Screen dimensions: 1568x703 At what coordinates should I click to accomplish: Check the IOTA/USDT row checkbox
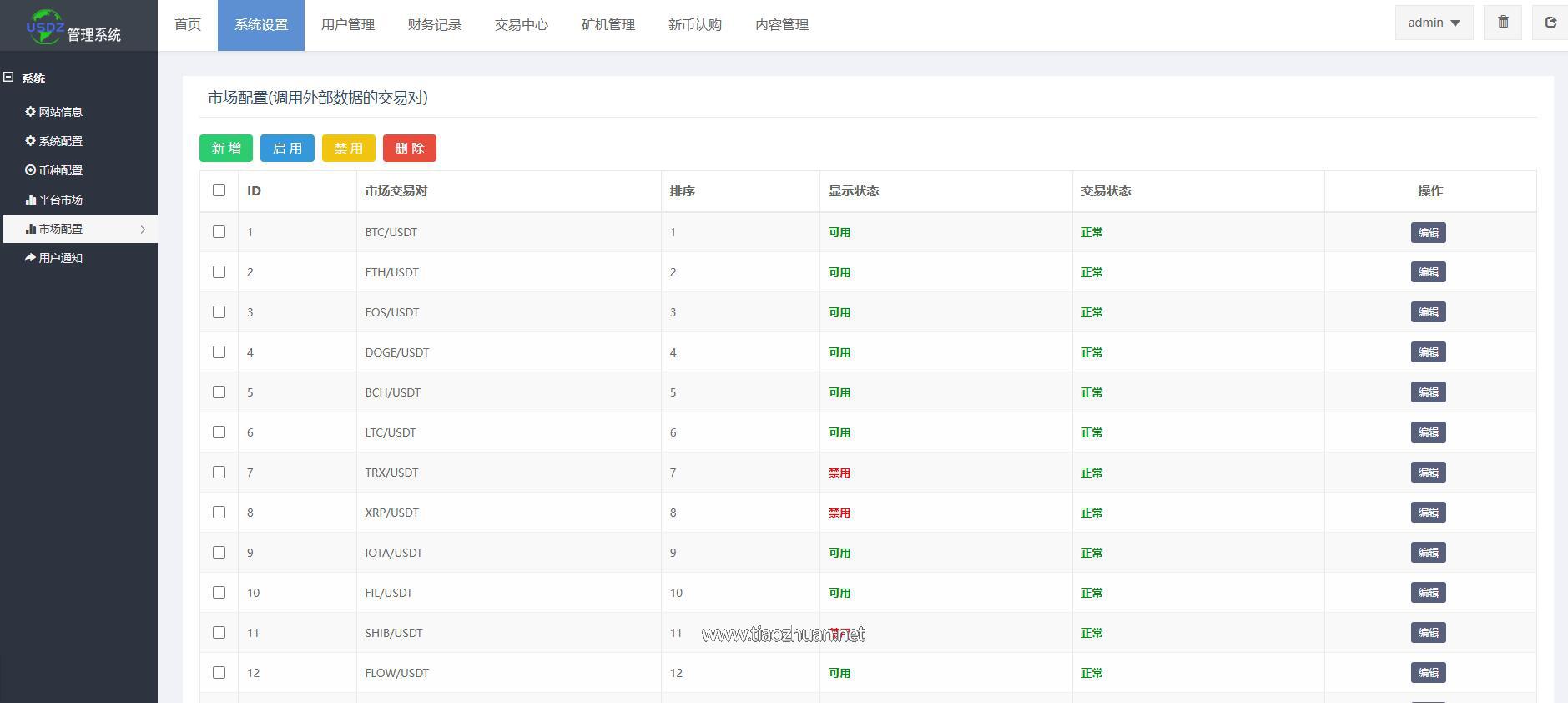point(219,552)
